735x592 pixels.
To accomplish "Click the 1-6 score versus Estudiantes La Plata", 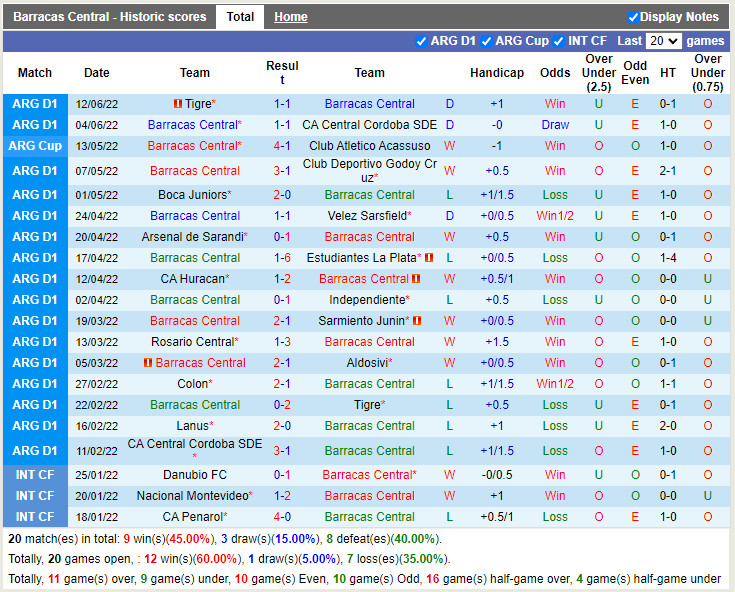I will click(x=282, y=258).
